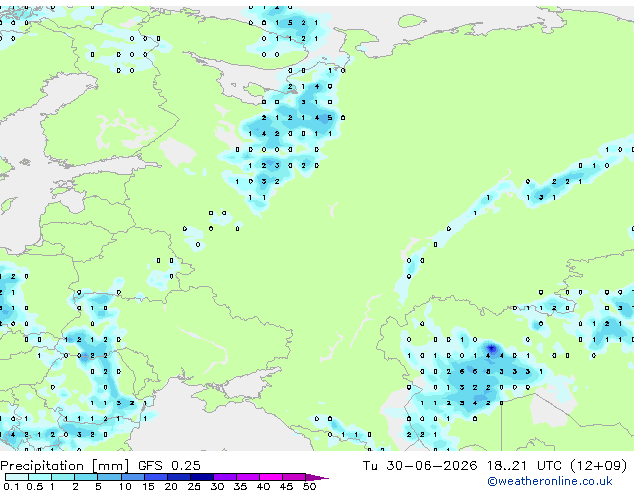
Task: Click the lightest 0.1–0.5 mm legend swatch
Action: coord(17,477)
